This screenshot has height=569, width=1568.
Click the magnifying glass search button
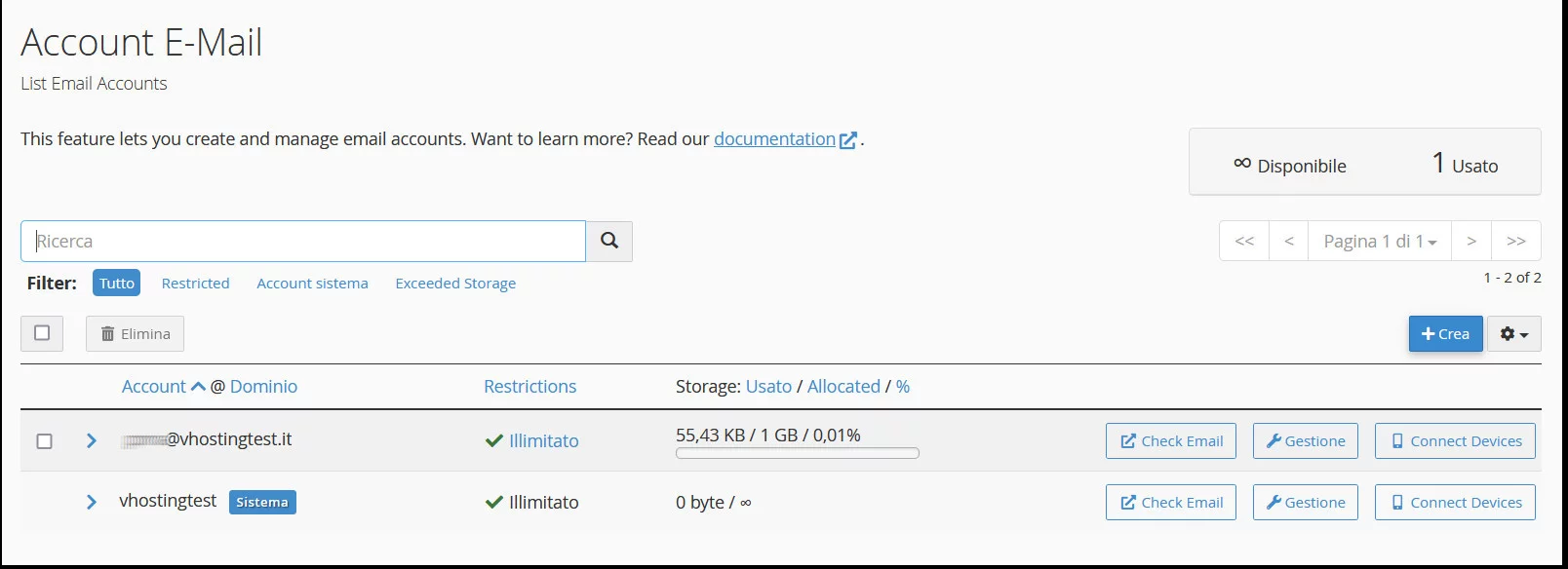click(x=609, y=241)
